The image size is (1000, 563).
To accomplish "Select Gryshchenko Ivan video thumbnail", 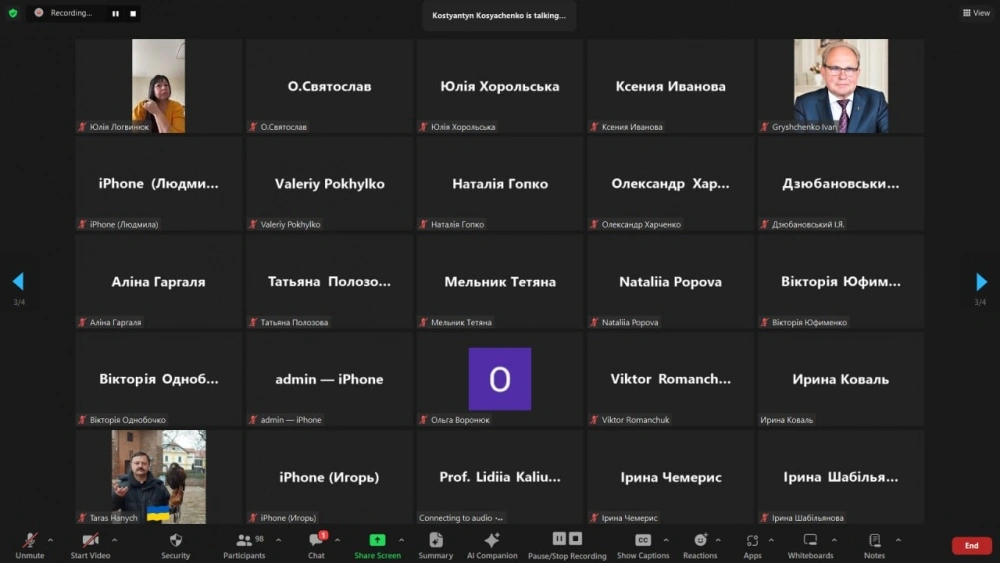I will 841,86.
